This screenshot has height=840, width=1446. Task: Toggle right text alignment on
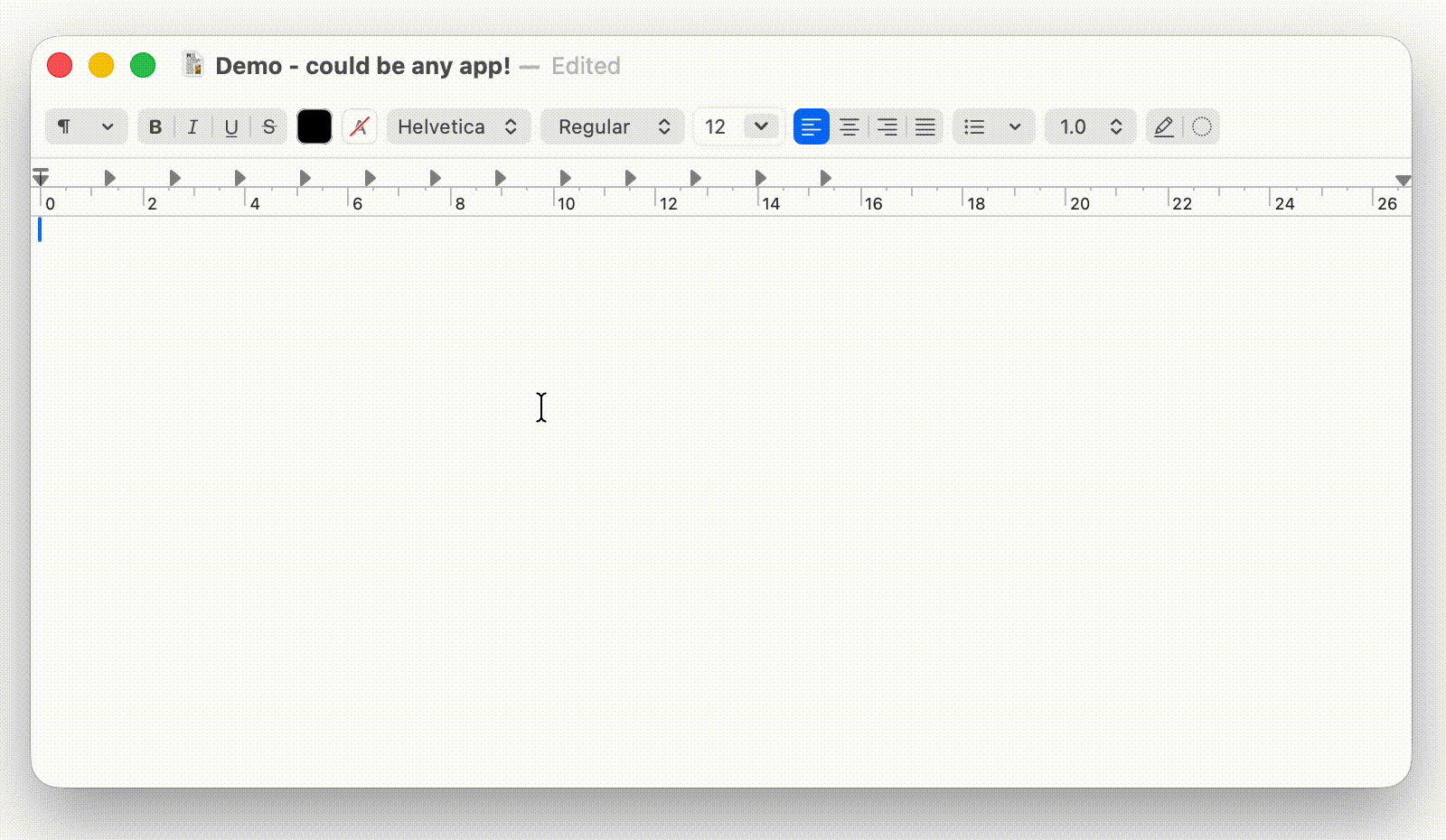click(887, 126)
